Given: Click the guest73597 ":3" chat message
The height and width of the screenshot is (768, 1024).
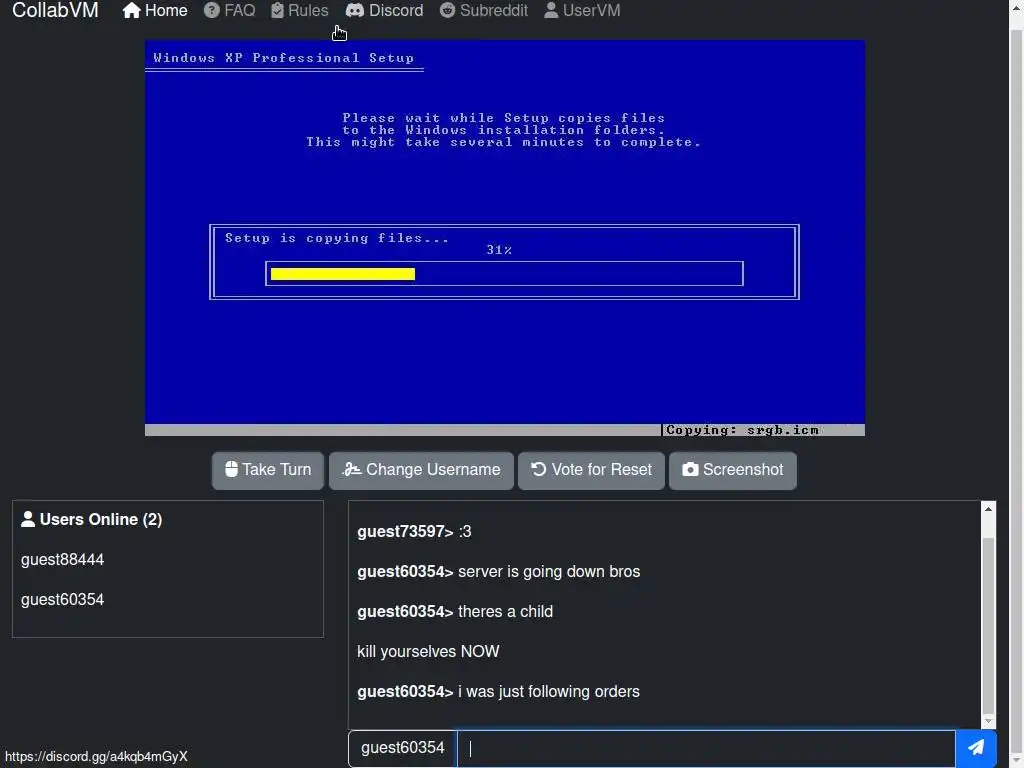Looking at the screenshot, I should 414,532.
